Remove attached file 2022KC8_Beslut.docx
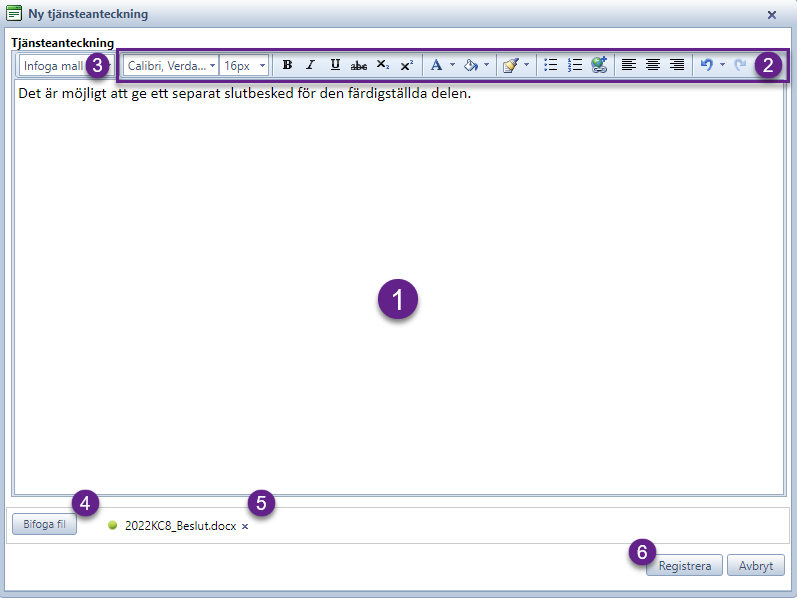797x598 pixels. (245, 526)
